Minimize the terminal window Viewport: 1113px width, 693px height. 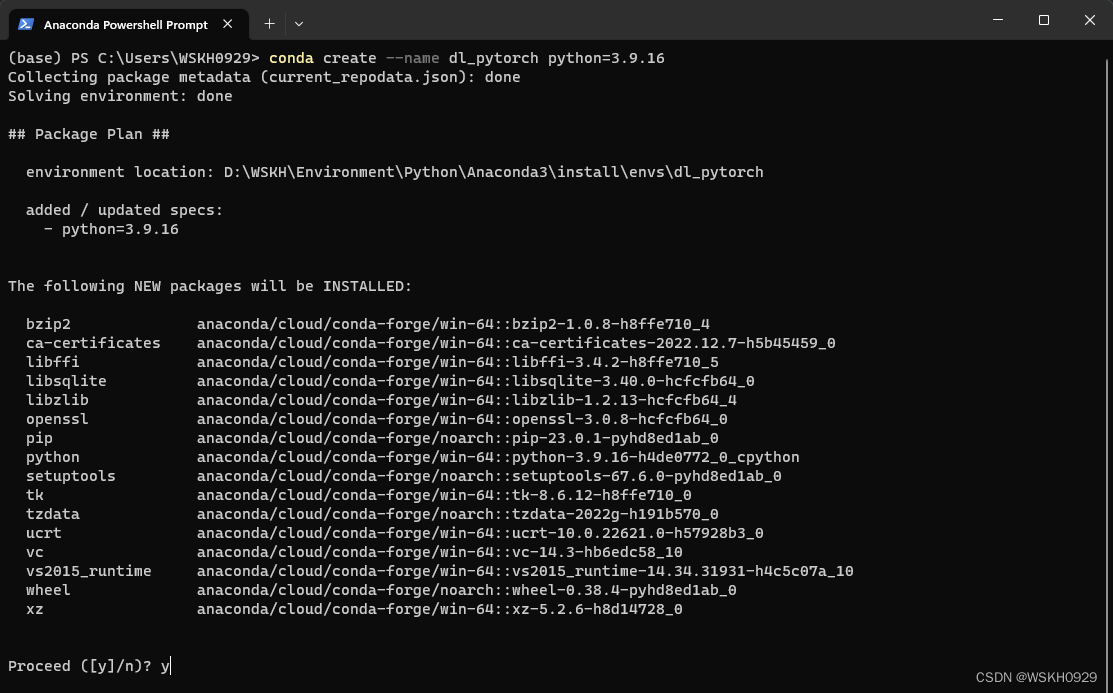[x=997, y=20]
